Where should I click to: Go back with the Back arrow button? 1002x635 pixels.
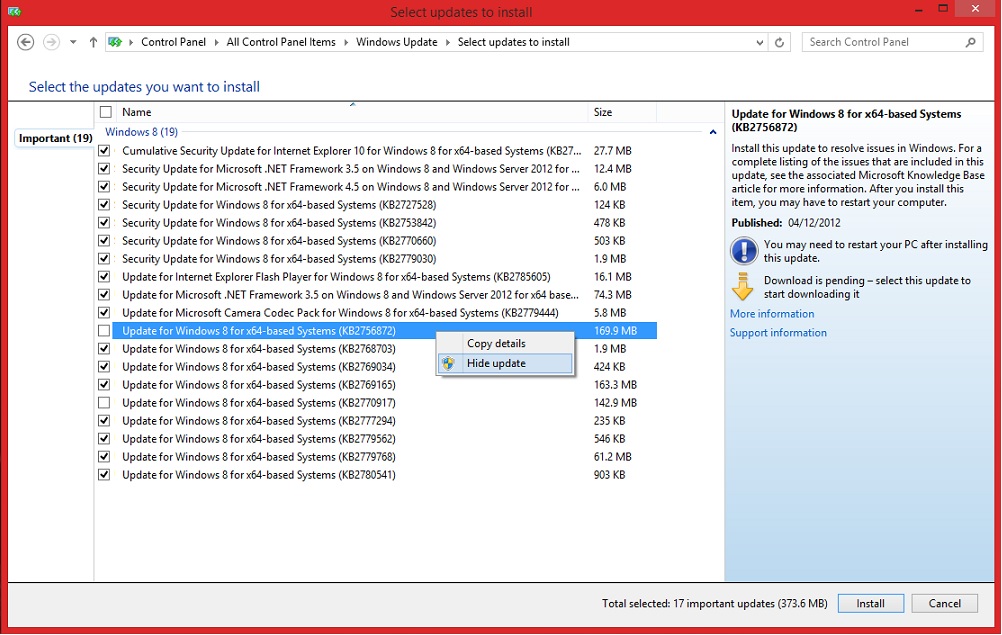[x=26, y=42]
